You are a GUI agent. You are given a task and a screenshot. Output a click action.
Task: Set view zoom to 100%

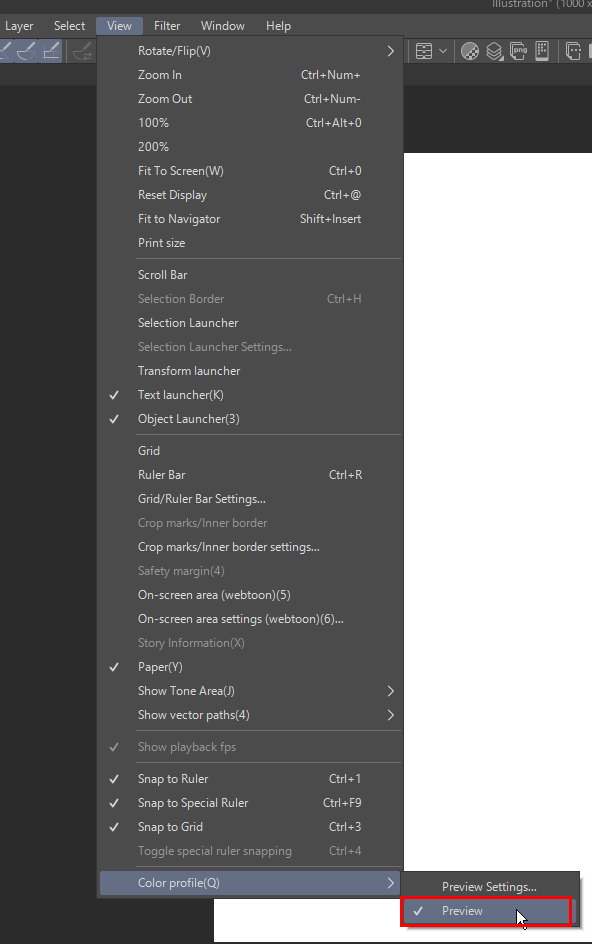click(x=251, y=123)
